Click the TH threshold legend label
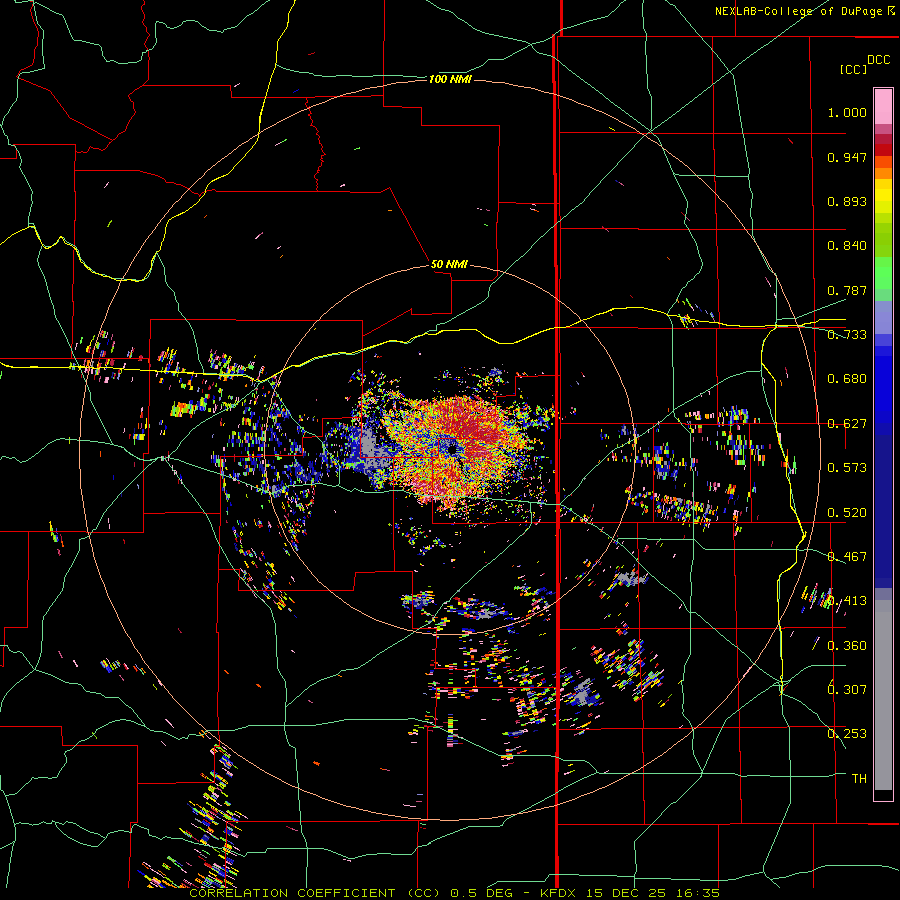This screenshot has height=900, width=900. click(859, 779)
